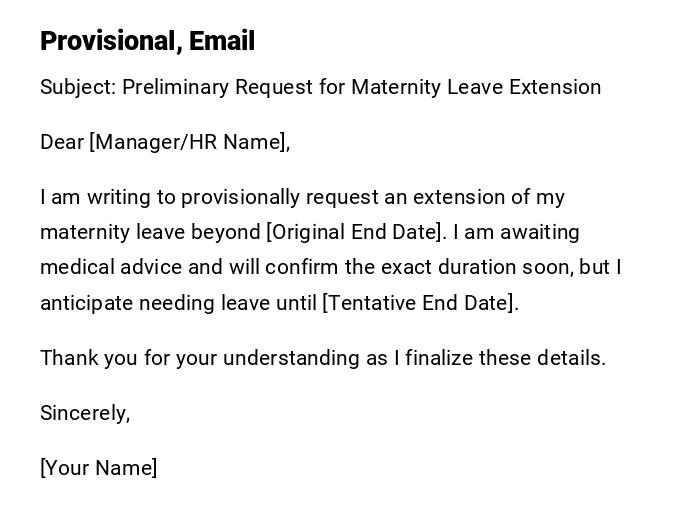This screenshot has height=530, width=700.
Task: Click the [Your Name] placeholder
Action: (98, 468)
